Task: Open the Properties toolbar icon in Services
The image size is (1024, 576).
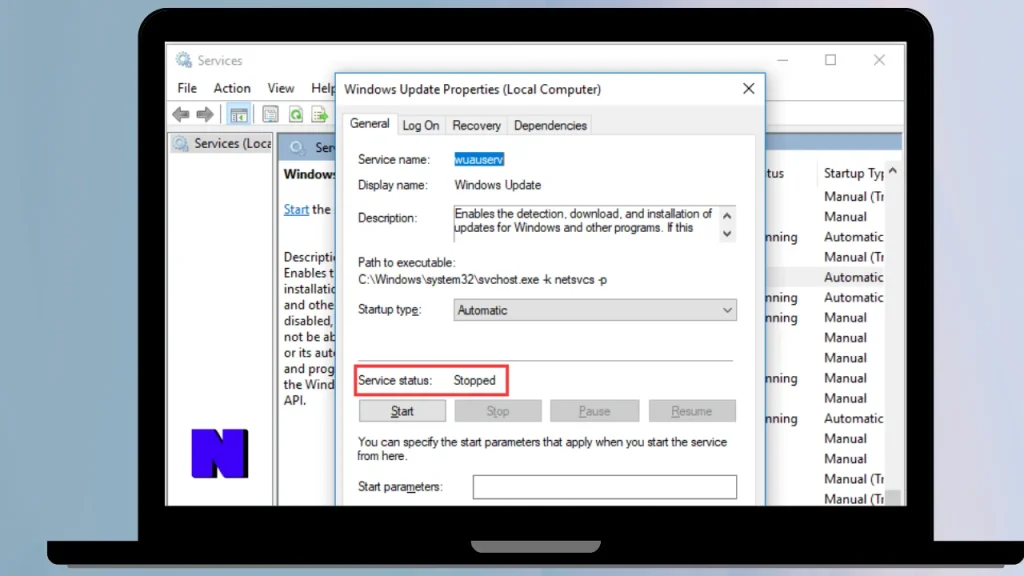Action: tap(270, 114)
